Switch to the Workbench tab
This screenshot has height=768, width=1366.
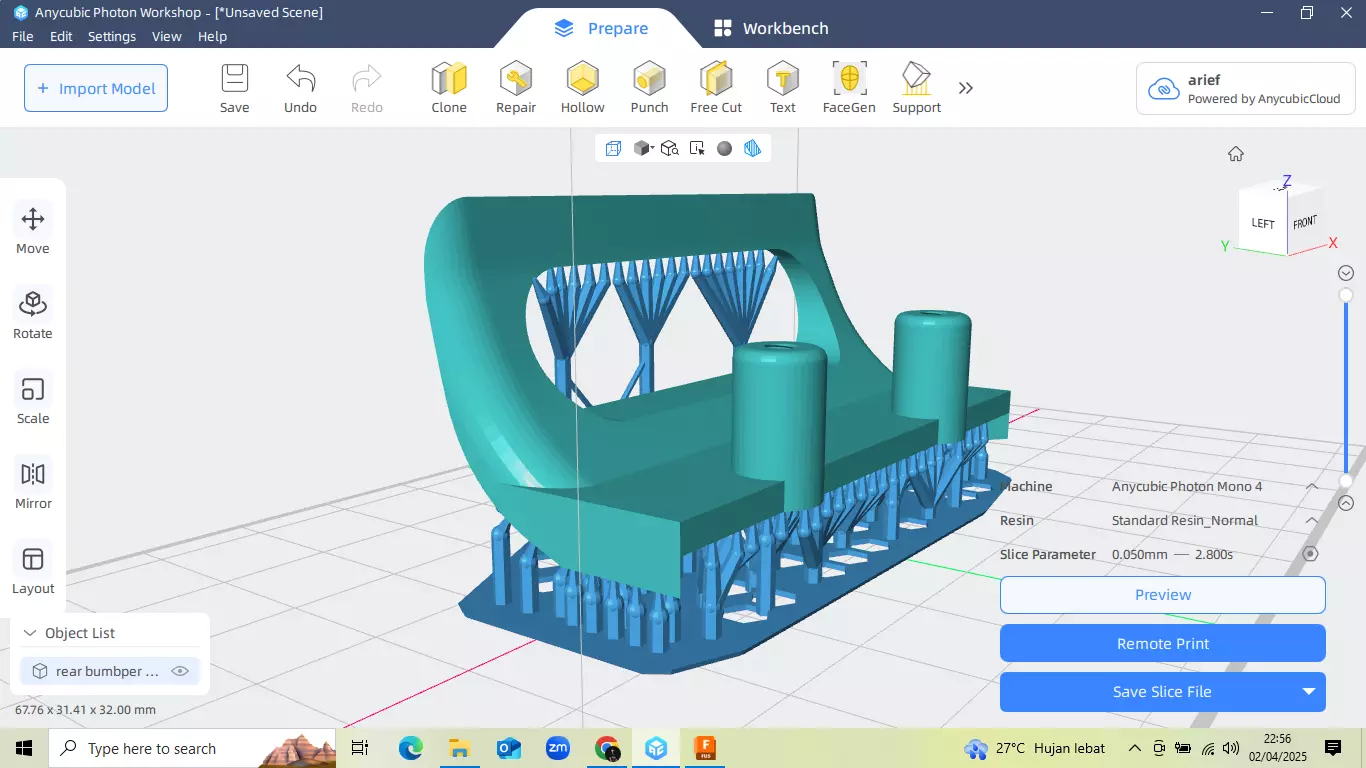coord(771,28)
